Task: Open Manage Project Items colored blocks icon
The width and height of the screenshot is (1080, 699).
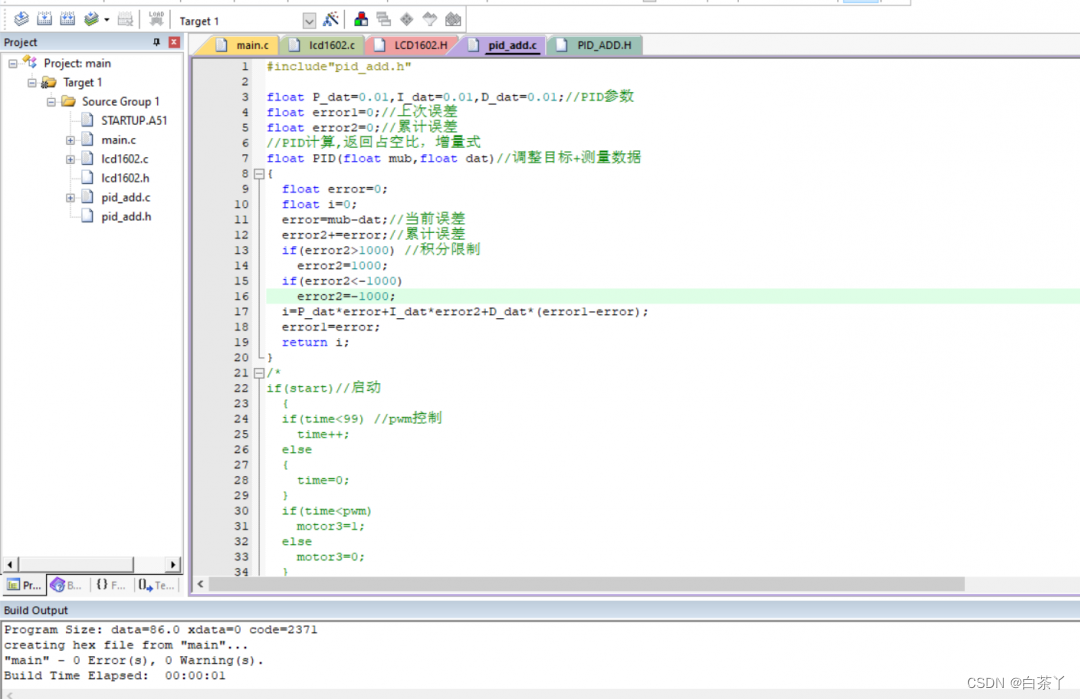Action: (361, 19)
